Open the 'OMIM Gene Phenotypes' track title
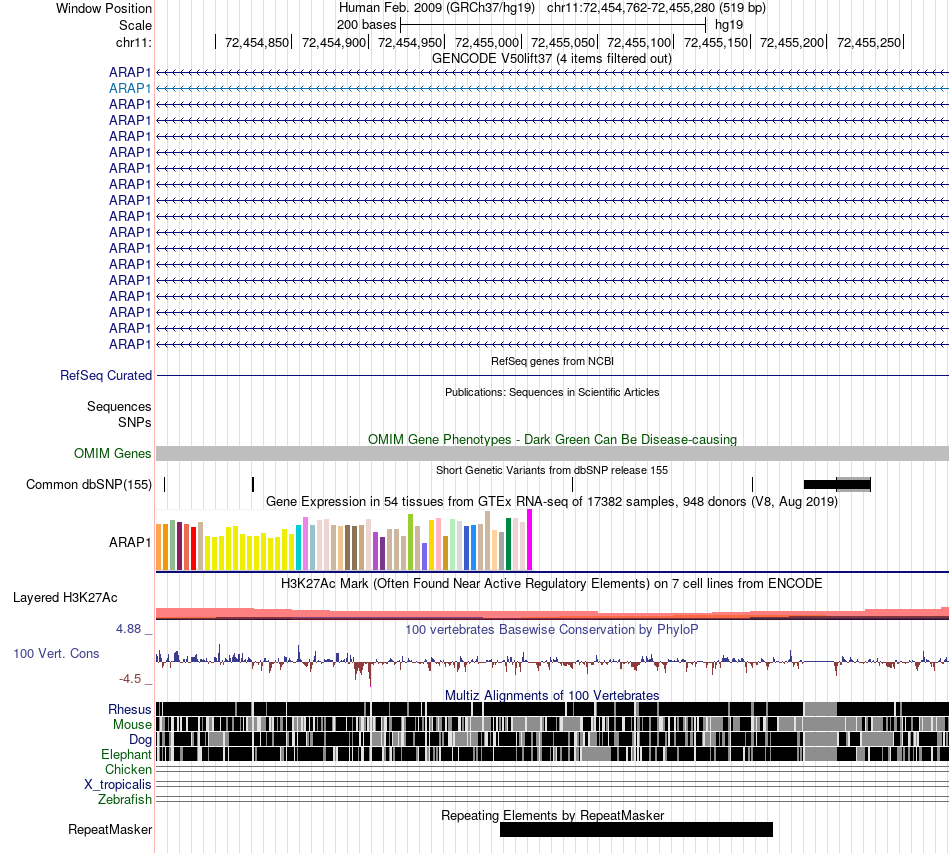 (552, 439)
